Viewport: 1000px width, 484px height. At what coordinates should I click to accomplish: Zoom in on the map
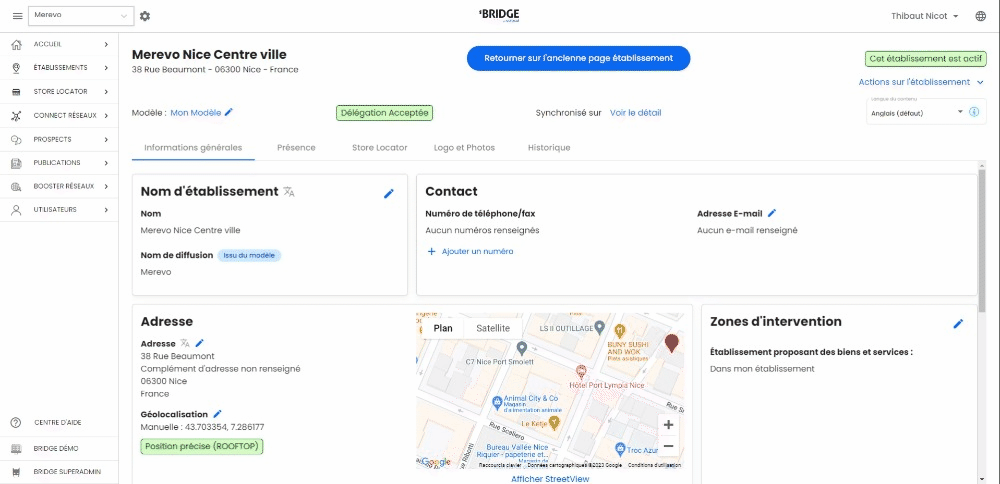[x=668, y=425]
